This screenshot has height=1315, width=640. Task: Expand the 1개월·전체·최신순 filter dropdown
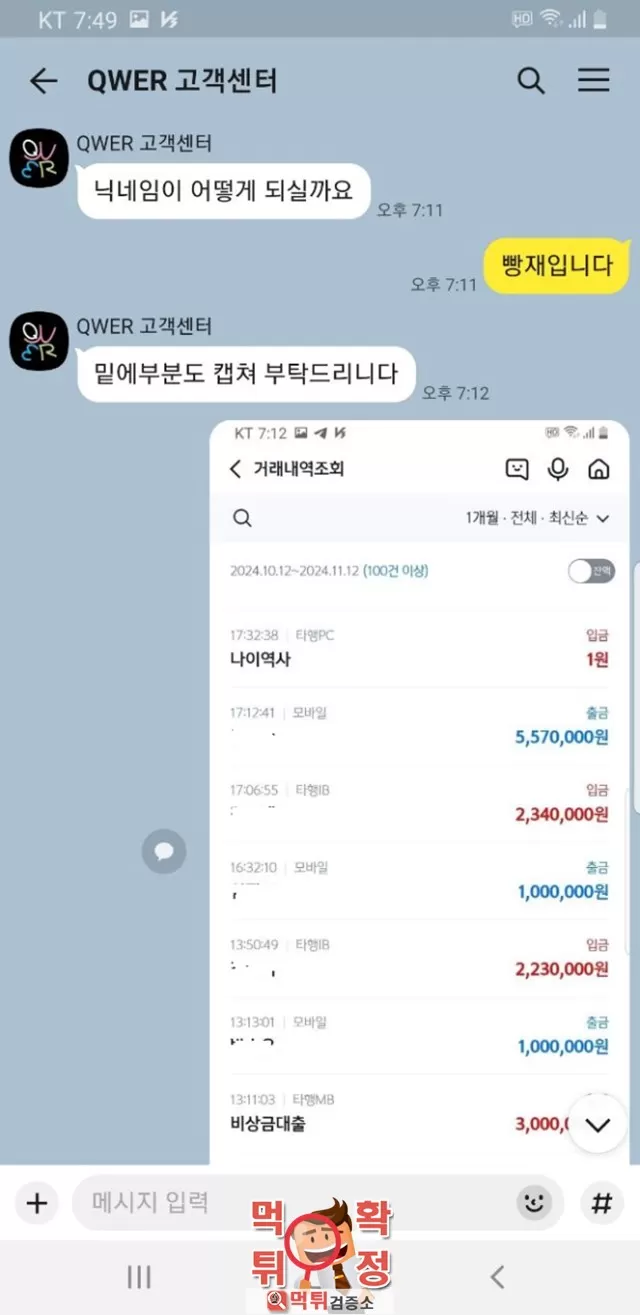[537, 518]
